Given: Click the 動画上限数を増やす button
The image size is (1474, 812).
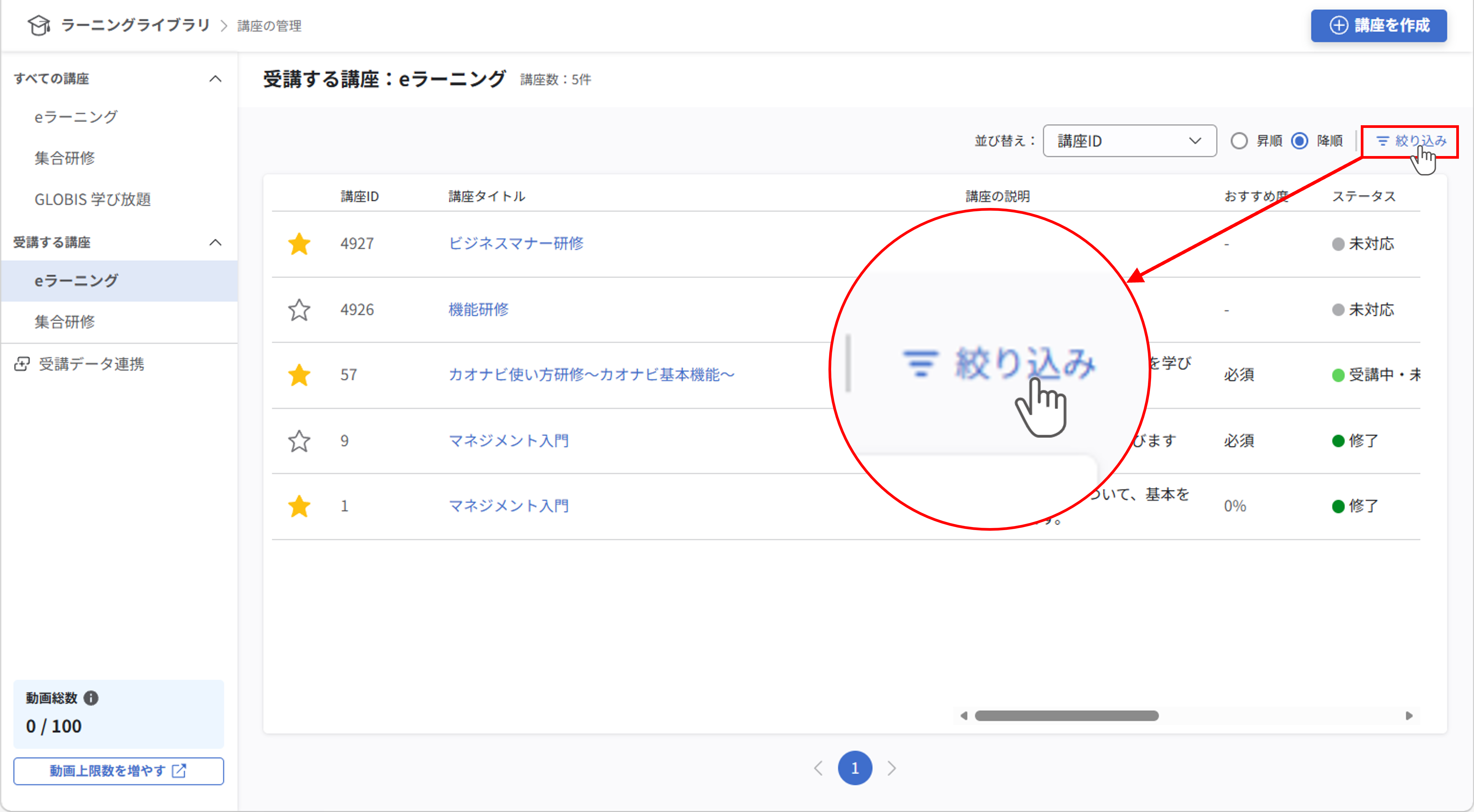Looking at the screenshot, I should pos(119,771).
